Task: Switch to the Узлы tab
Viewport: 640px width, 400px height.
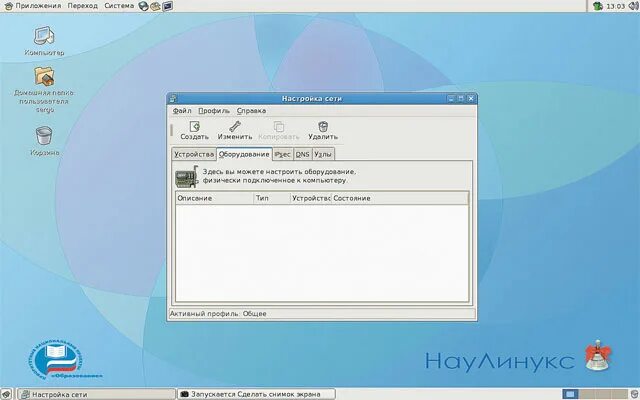Action: point(323,154)
